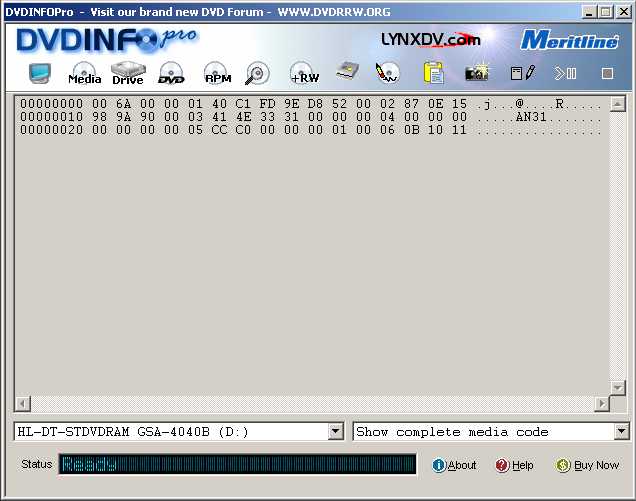Image resolution: width=636 pixels, height=501 pixels.
Task: Click the hex row starting 00000000
Action: 310,104
